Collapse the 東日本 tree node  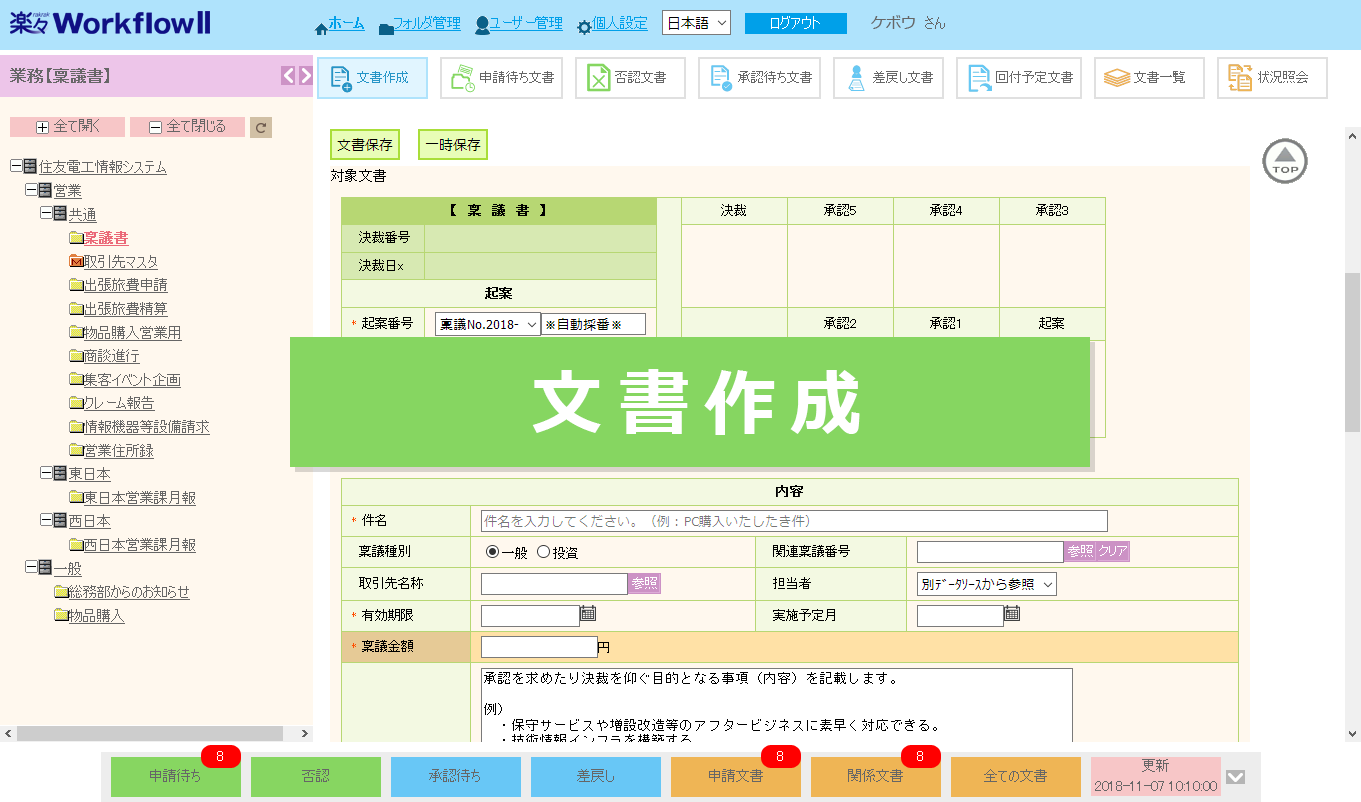click(x=46, y=474)
